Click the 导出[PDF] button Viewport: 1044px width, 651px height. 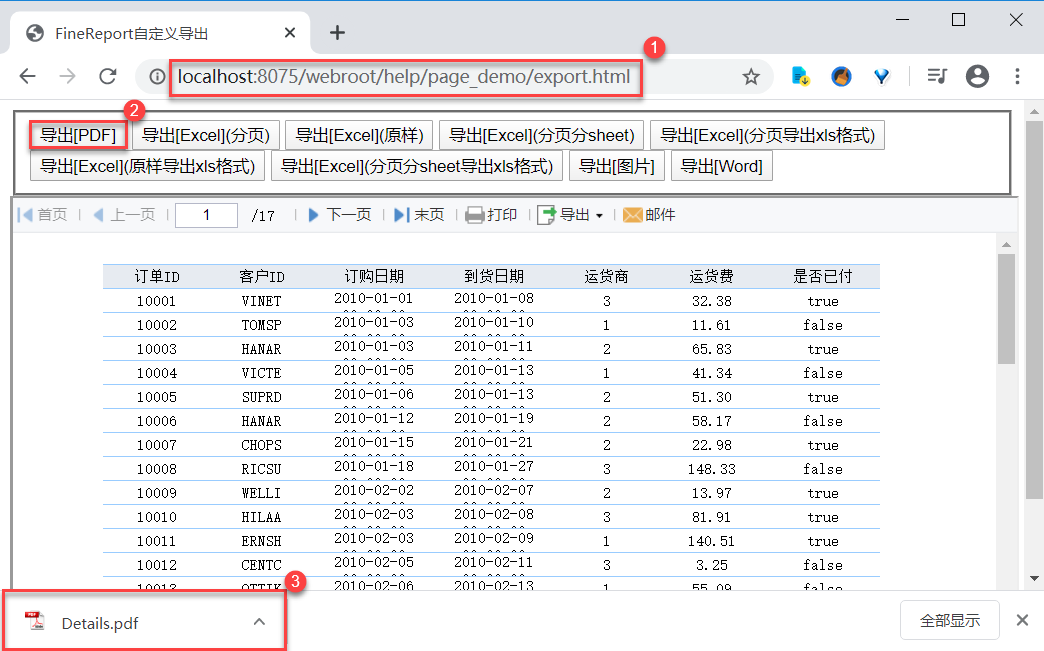coord(78,135)
